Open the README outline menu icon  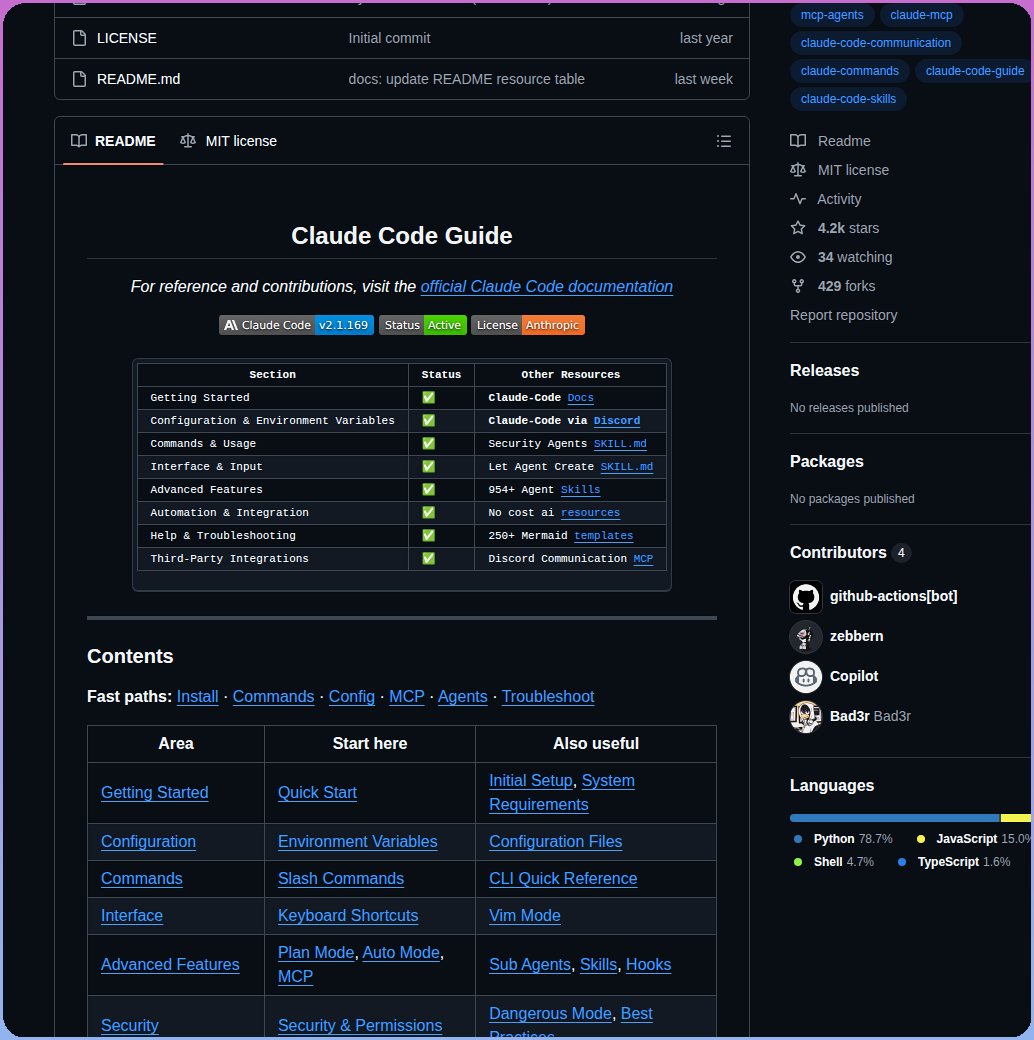724,141
